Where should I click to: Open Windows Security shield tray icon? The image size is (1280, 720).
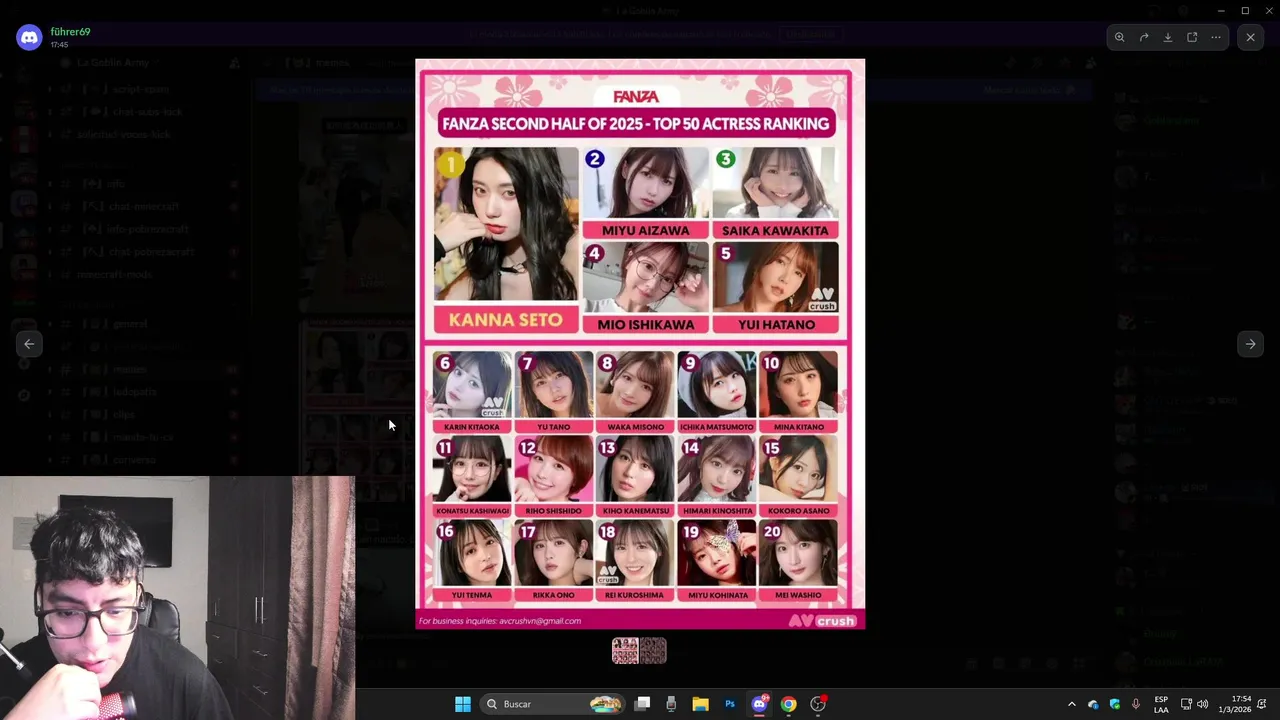[x=1115, y=704]
